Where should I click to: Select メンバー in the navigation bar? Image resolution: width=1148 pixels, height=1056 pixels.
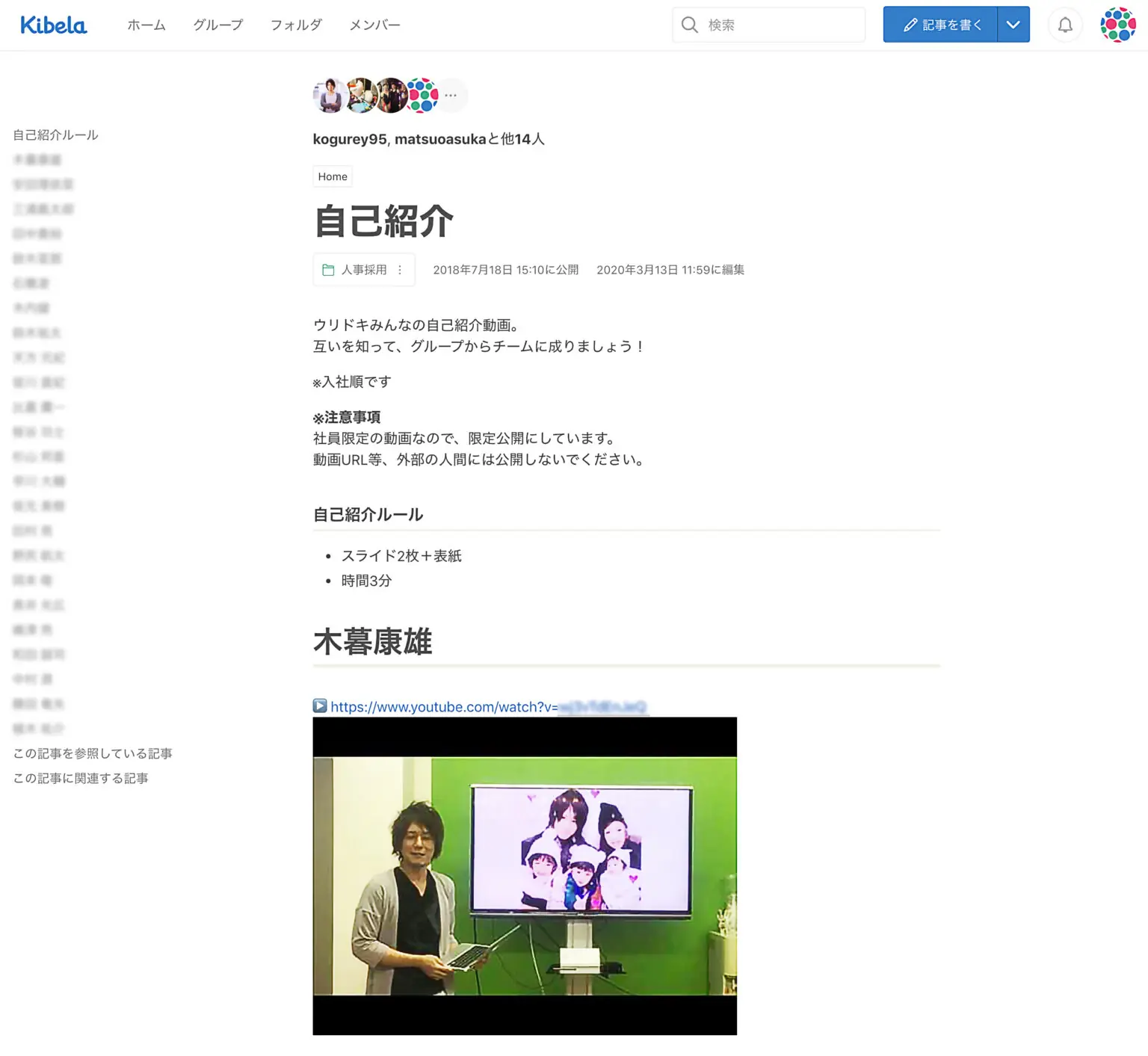(x=374, y=25)
